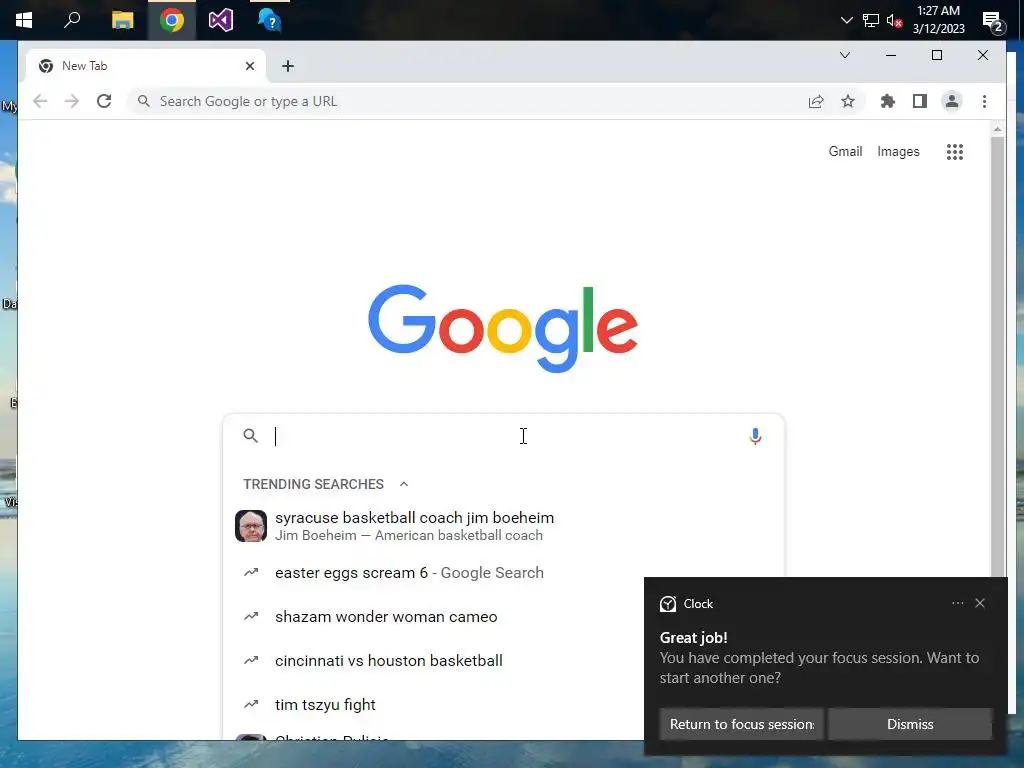
Task: Open Google Images link
Action: pos(898,152)
